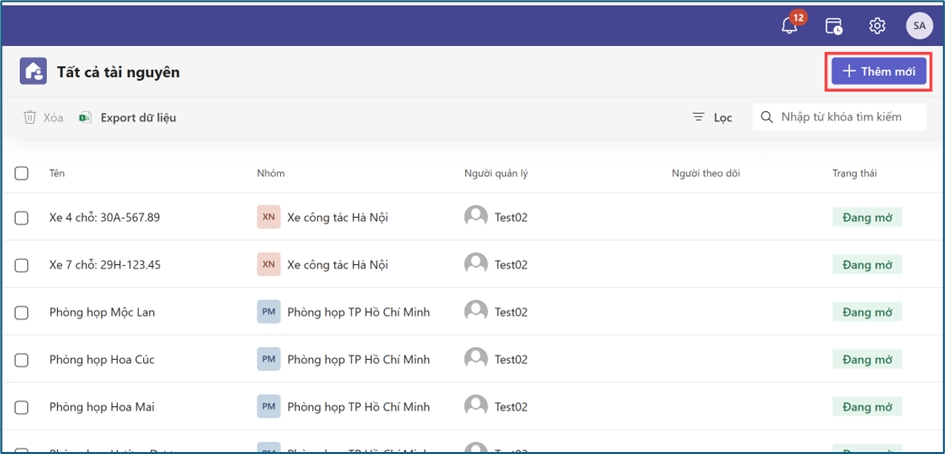
Task: Click the XN group badge for 30A-567.89
Action: [x=269, y=217]
